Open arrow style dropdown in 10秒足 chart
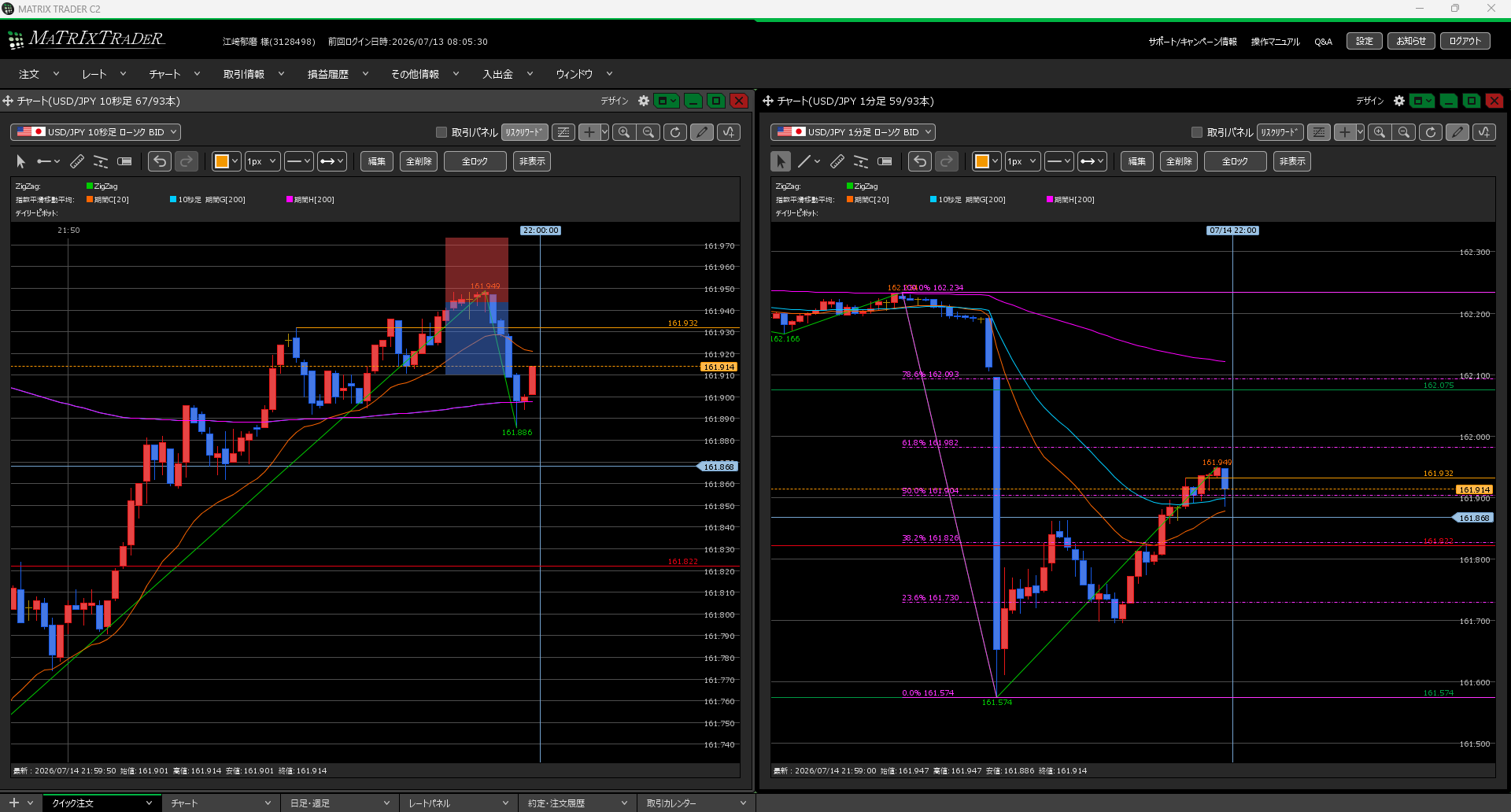Image resolution: width=1511 pixels, height=812 pixels. [x=331, y=161]
